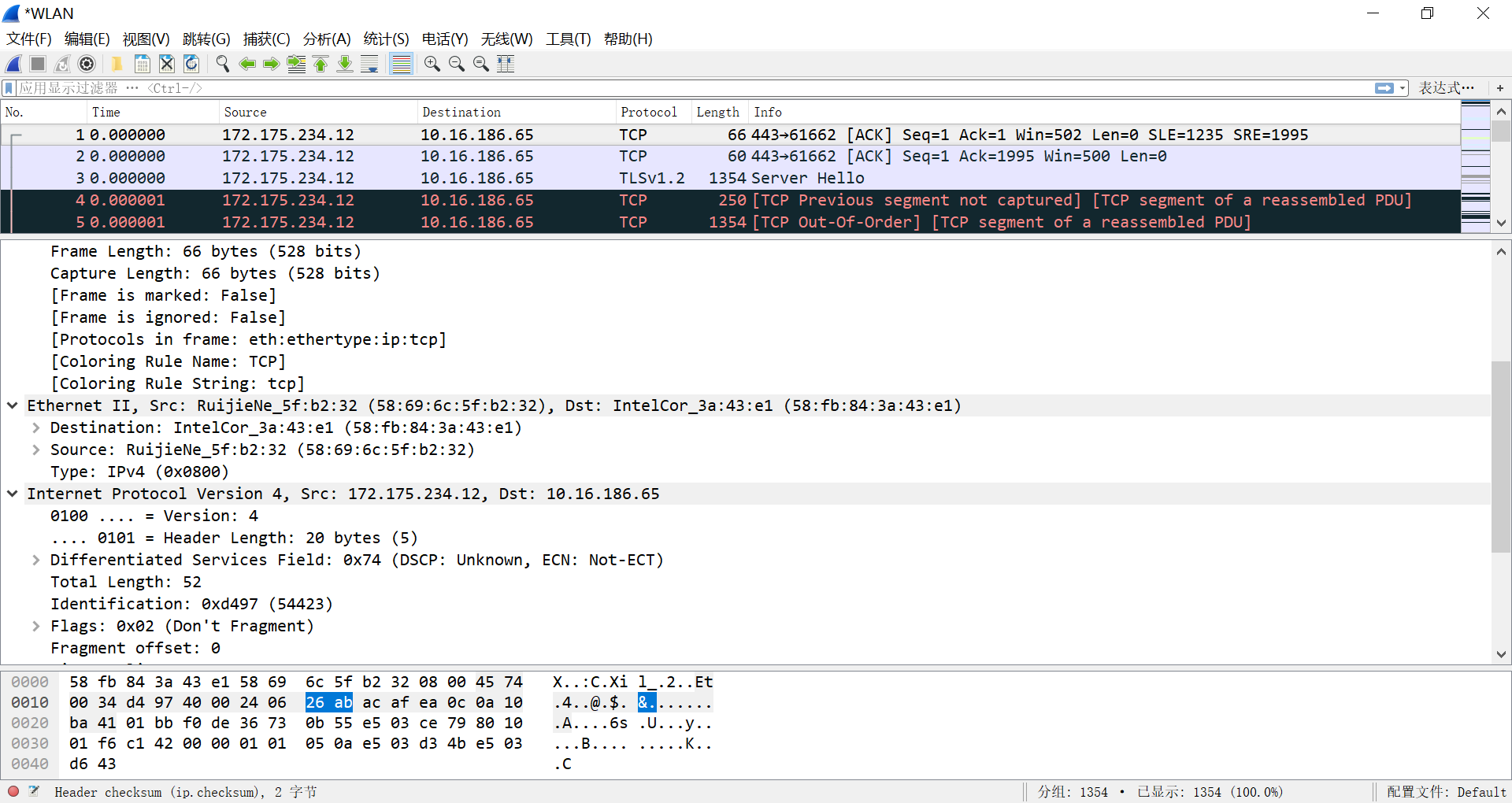The height and width of the screenshot is (803, 1512).
Task: Expand the Differentiated Services Field node
Action: tap(36, 560)
